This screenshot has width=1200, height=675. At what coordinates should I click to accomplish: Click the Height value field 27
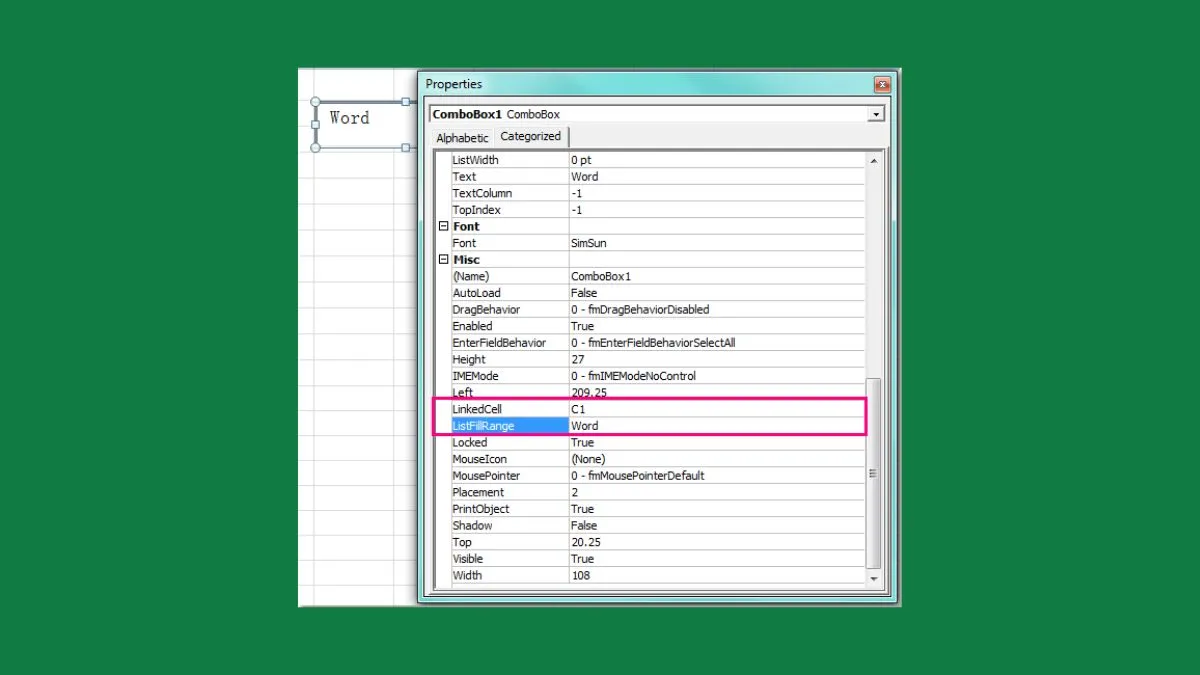[714, 359]
